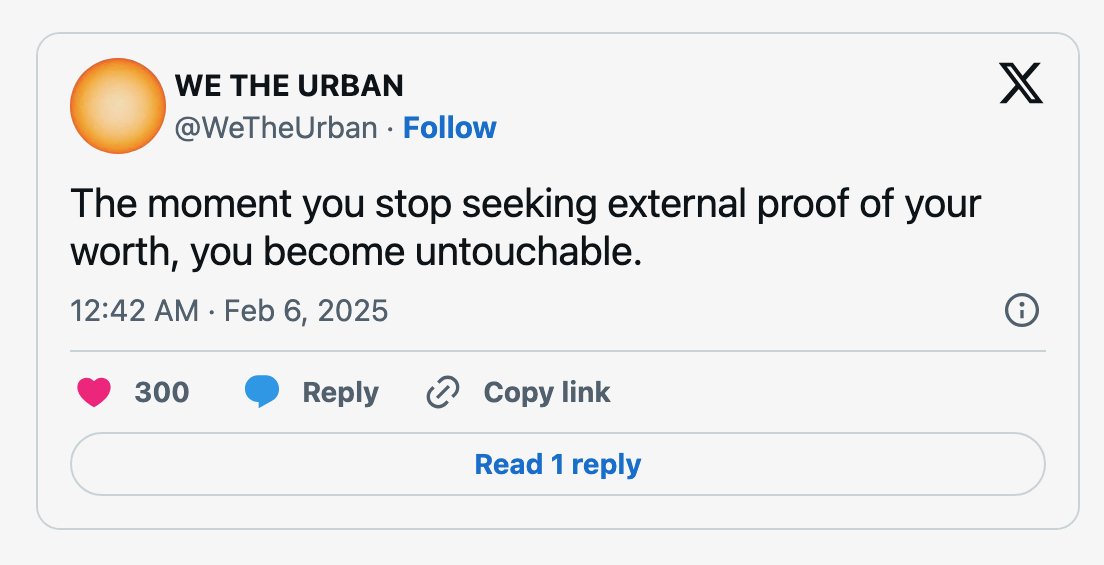This screenshot has width=1104, height=565.
Task: Open the WE THE URBAN display name
Action: [289, 86]
